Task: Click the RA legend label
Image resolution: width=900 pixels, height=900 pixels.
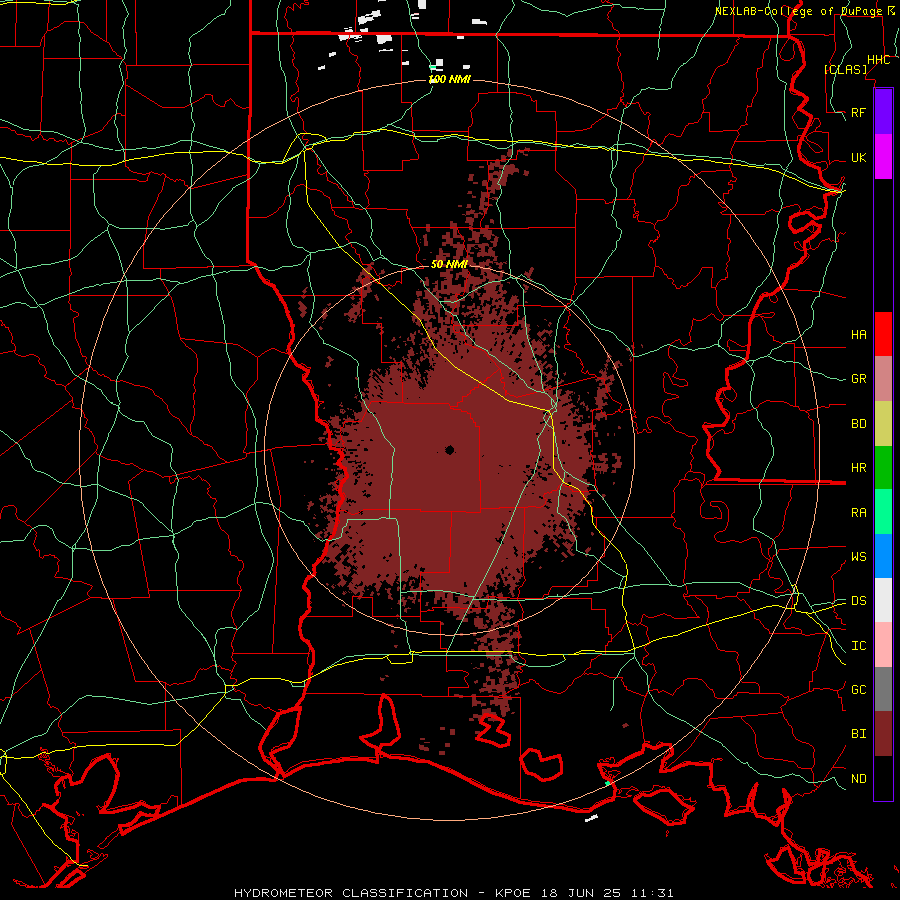Action: tap(859, 513)
